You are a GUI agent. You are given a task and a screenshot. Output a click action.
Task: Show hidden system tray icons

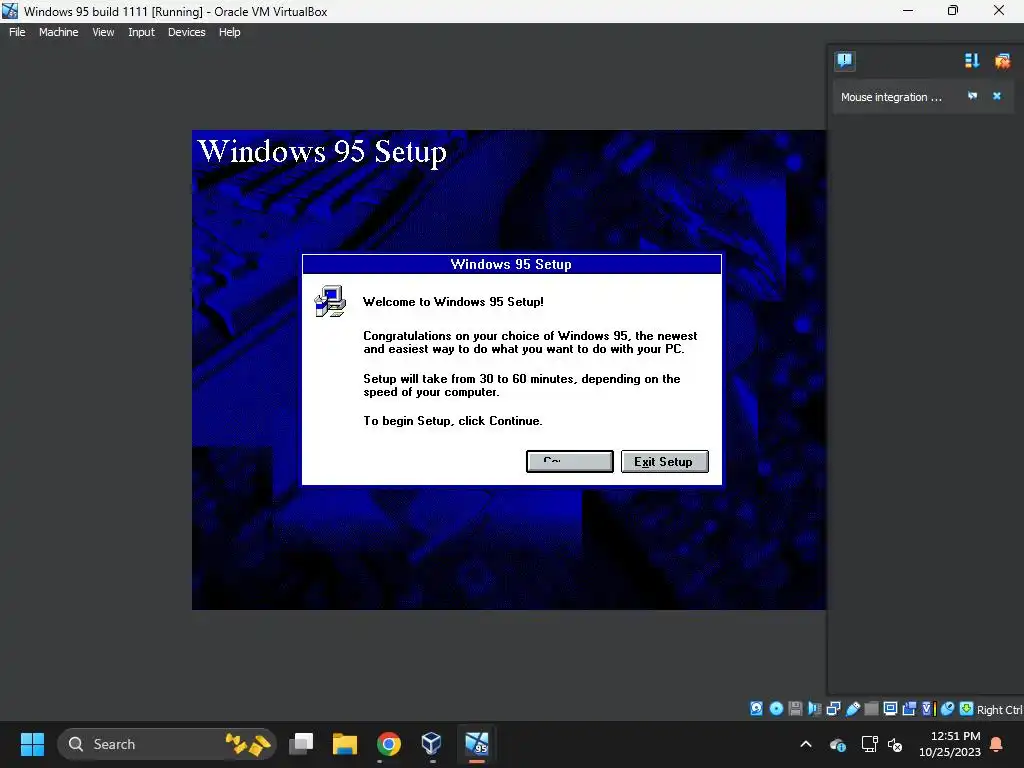point(806,744)
